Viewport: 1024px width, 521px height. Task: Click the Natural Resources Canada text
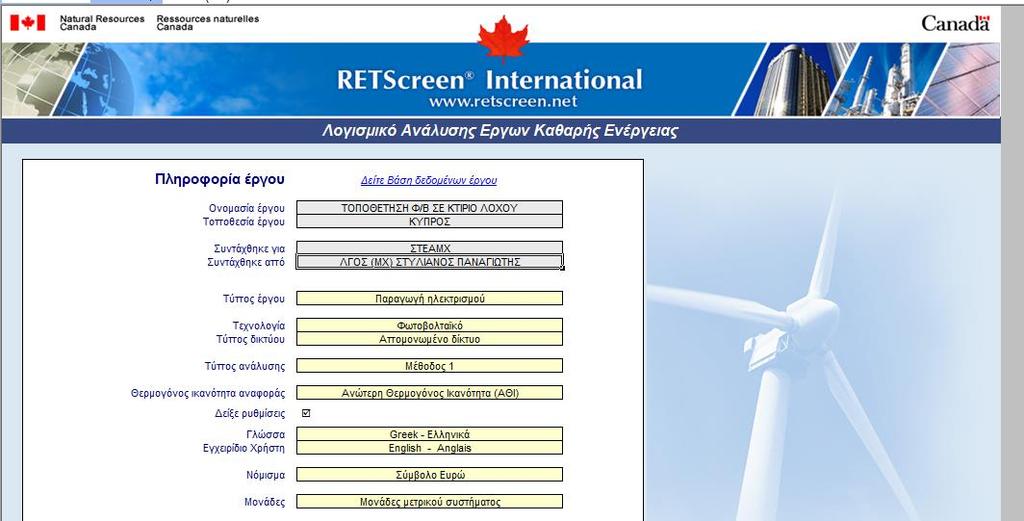pos(102,23)
